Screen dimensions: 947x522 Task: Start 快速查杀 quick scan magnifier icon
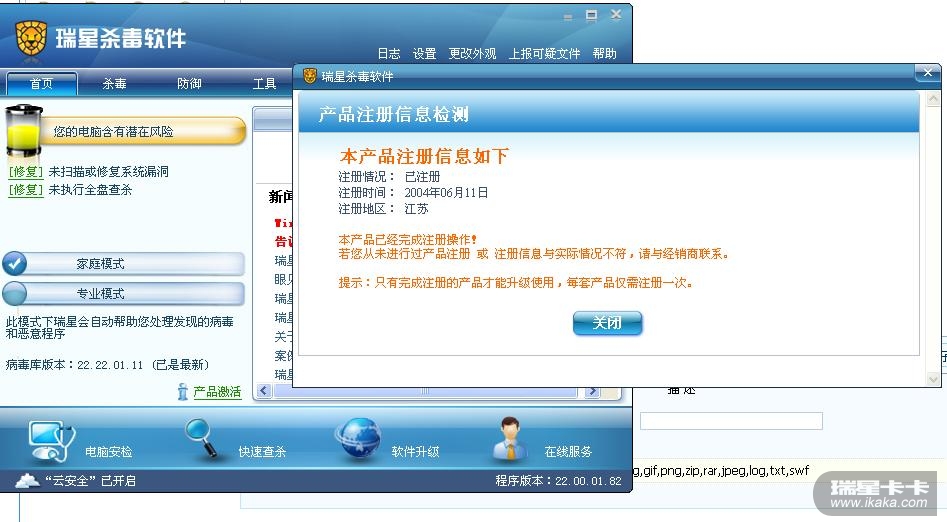[x=201, y=438]
